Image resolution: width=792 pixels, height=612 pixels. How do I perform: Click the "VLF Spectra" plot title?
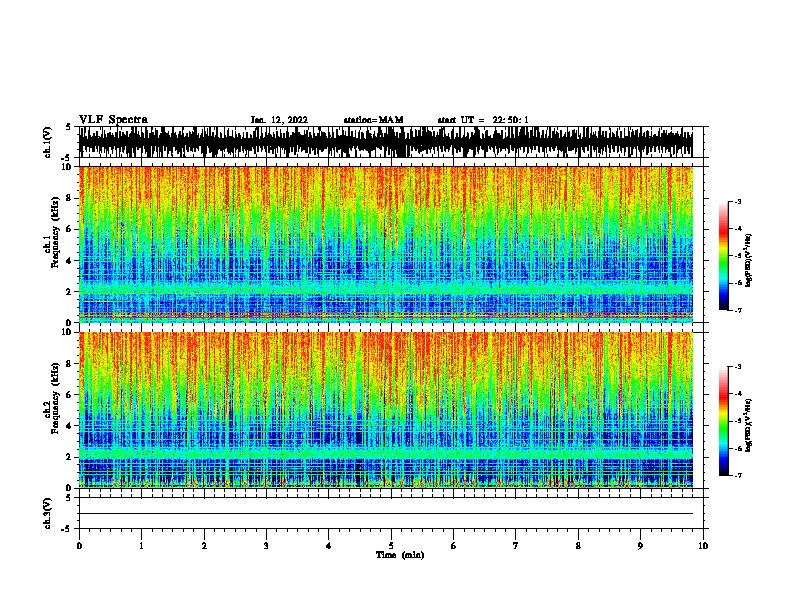[x=113, y=119]
